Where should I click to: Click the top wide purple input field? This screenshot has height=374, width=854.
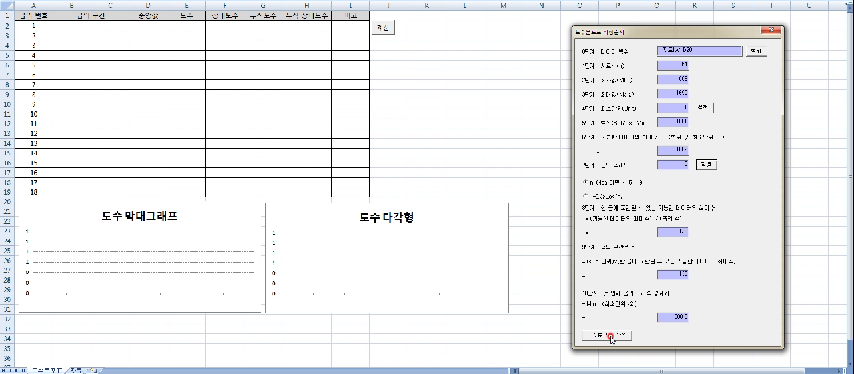700,51
